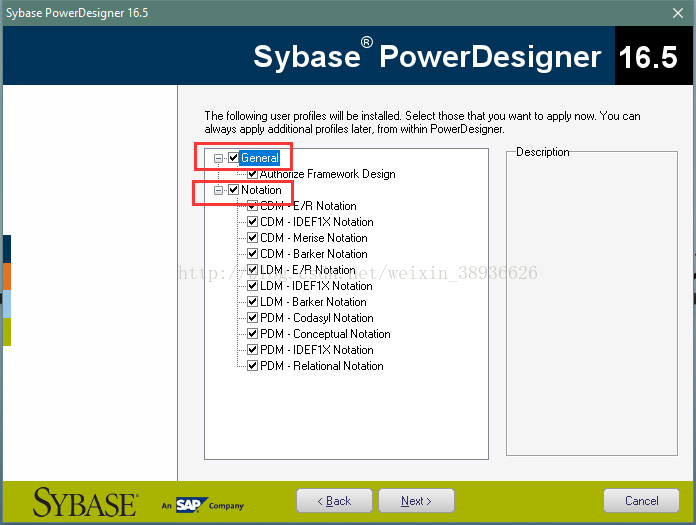This screenshot has height=525, width=696.
Task: Toggle LDM - Barker Notation checkbox
Action: [253, 301]
